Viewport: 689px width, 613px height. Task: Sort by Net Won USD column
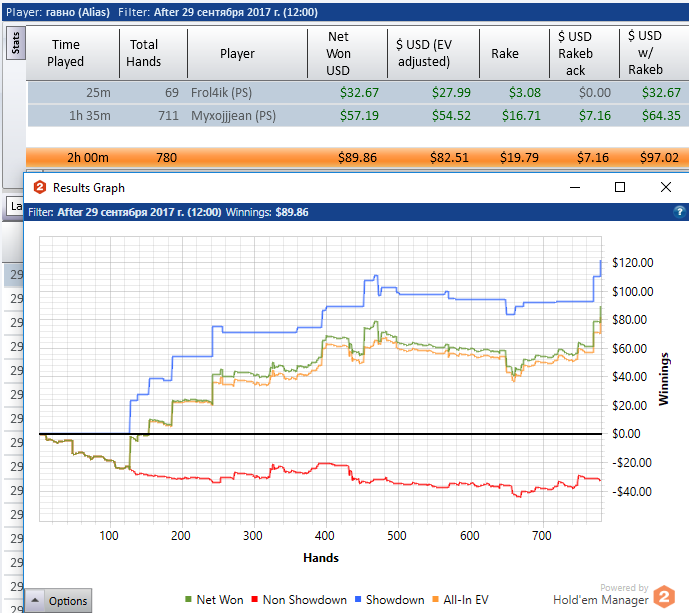pyautogui.click(x=338, y=53)
